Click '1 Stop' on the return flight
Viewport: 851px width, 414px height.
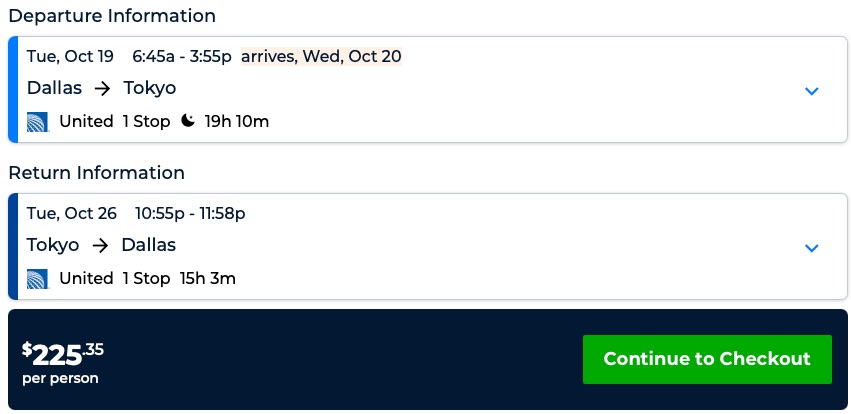146,279
